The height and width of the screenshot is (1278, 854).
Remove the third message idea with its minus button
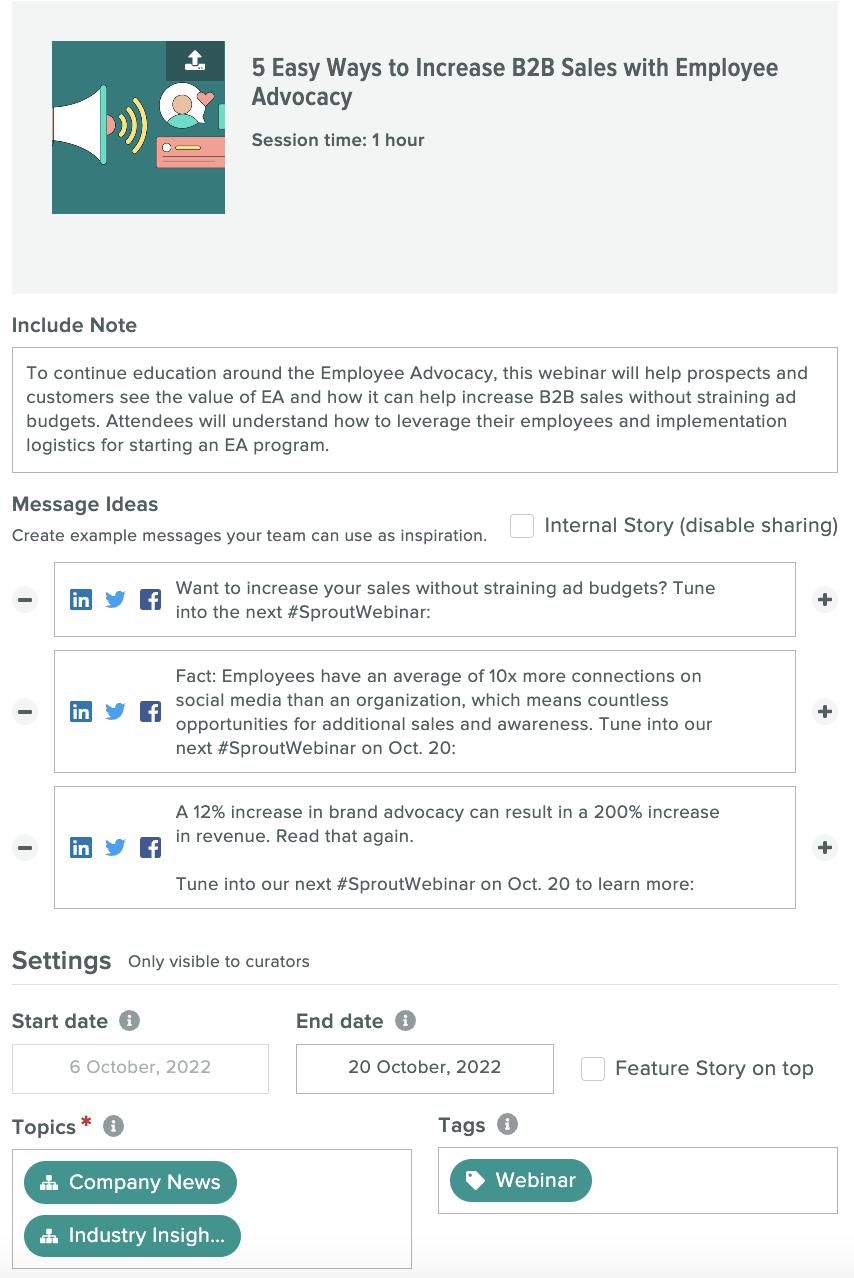pyautogui.click(x=26, y=848)
